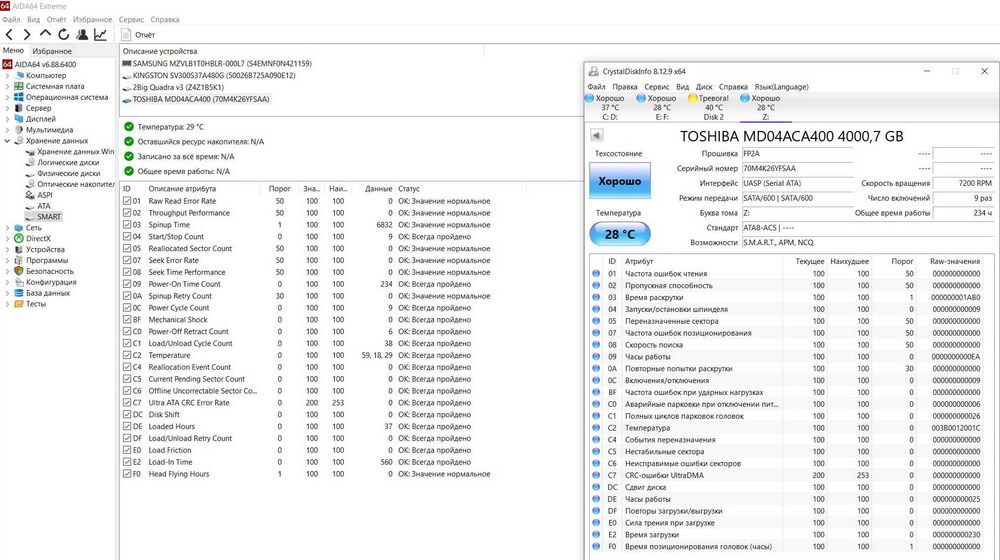Select the 2Big Quadra v3 drive entry
The image size is (1000, 560).
point(173,87)
